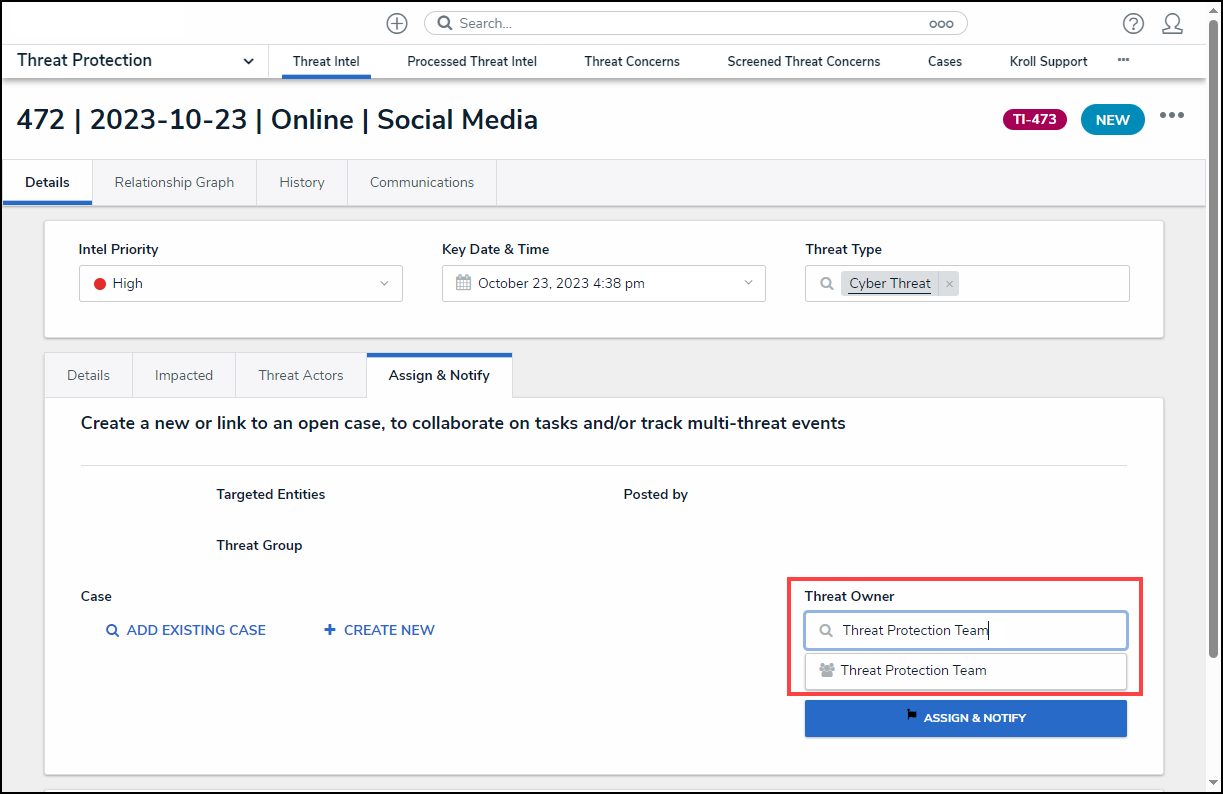Click the Add Existing Case link
This screenshot has height=794, width=1223.
pos(186,630)
